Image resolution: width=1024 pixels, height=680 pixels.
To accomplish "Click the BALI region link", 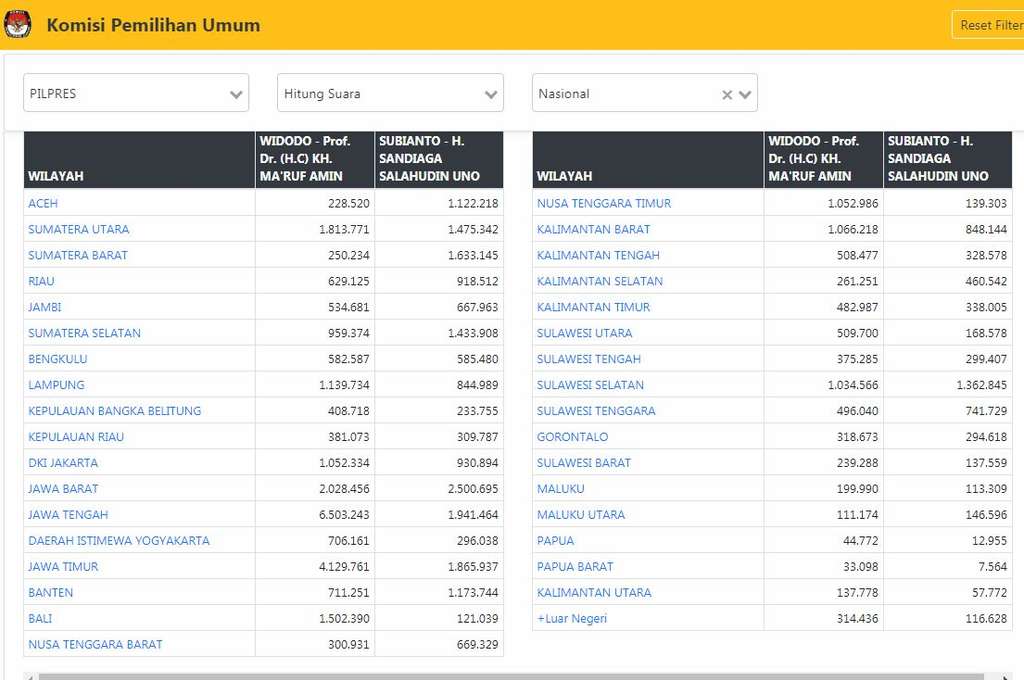I will [x=41, y=619].
